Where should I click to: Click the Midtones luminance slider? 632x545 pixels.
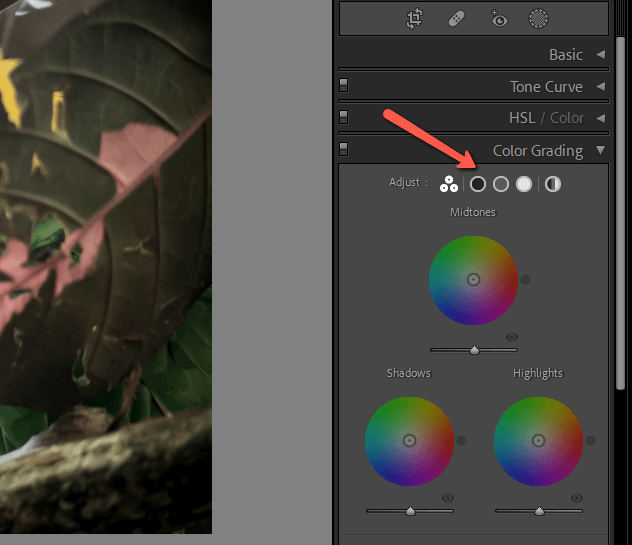474,350
